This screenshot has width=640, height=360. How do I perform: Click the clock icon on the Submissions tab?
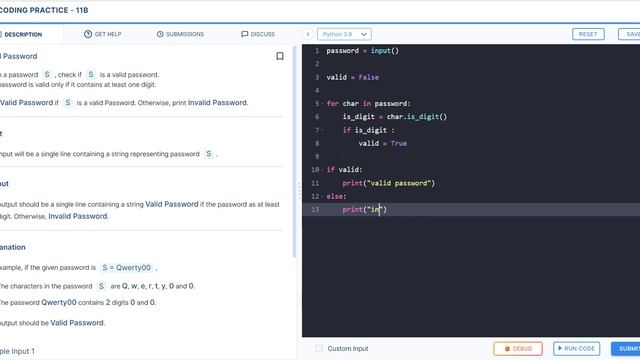pos(160,34)
